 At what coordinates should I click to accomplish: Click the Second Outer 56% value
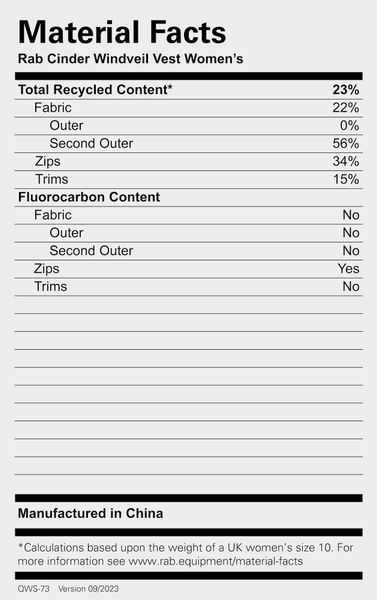[346, 143]
